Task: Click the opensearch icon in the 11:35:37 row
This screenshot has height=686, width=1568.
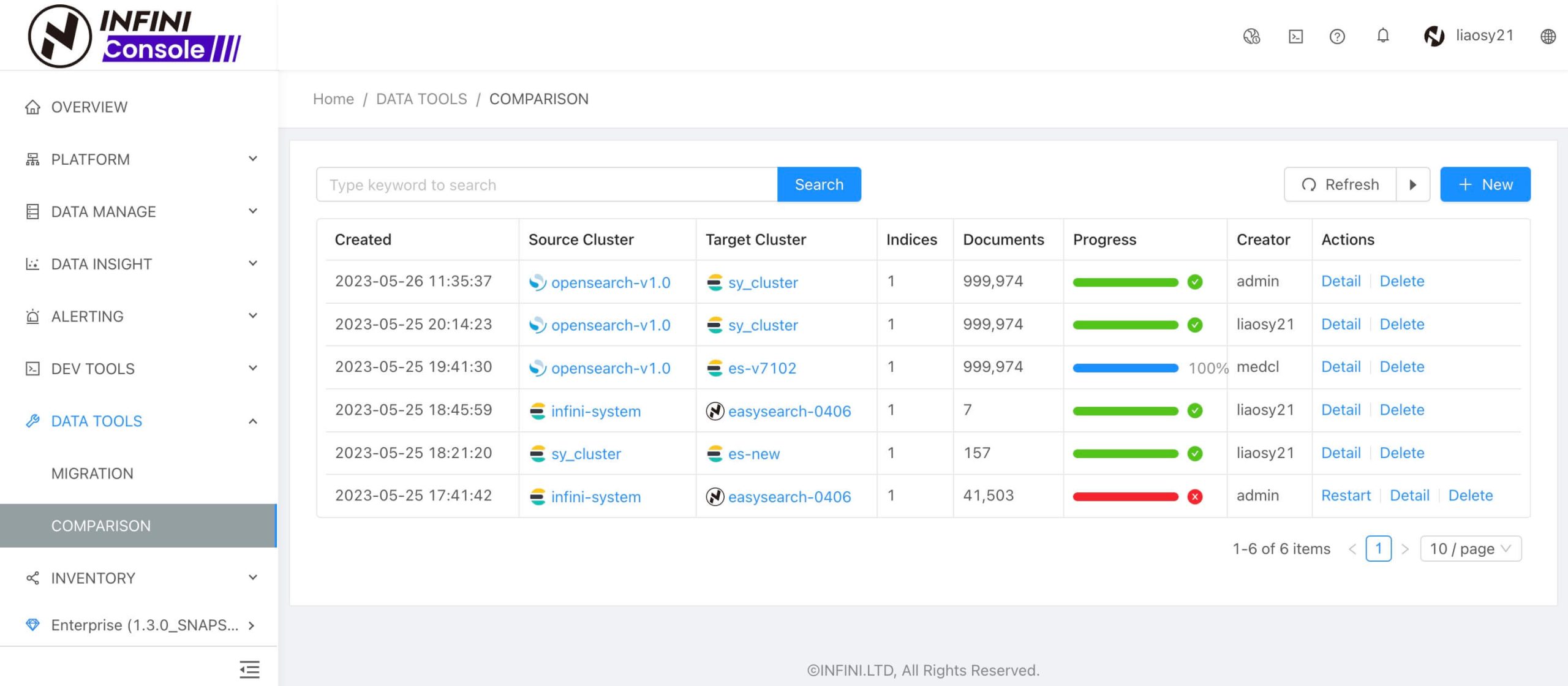Action: point(537,282)
